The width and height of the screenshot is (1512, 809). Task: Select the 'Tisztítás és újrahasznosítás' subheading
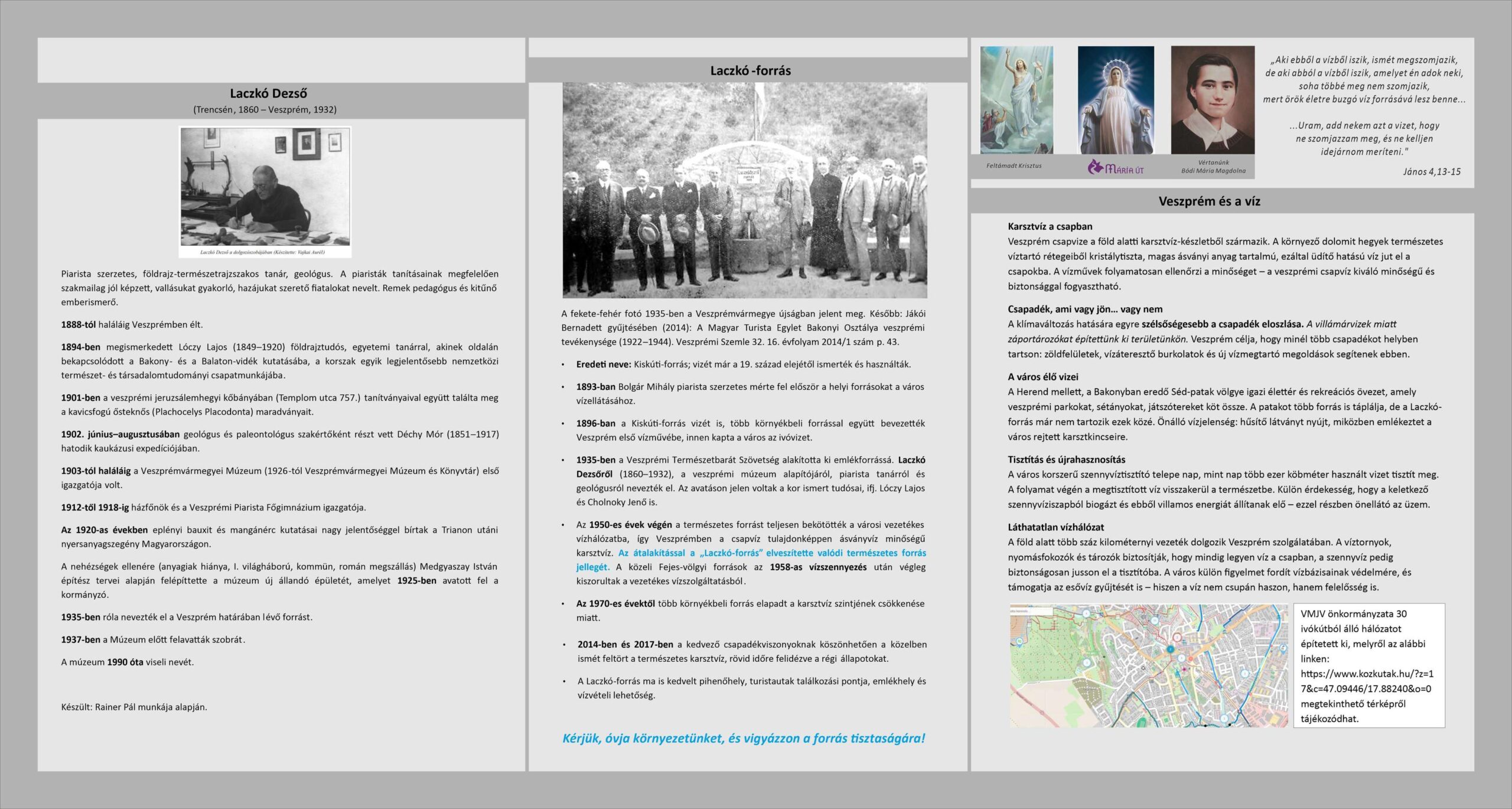[1066, 459]
